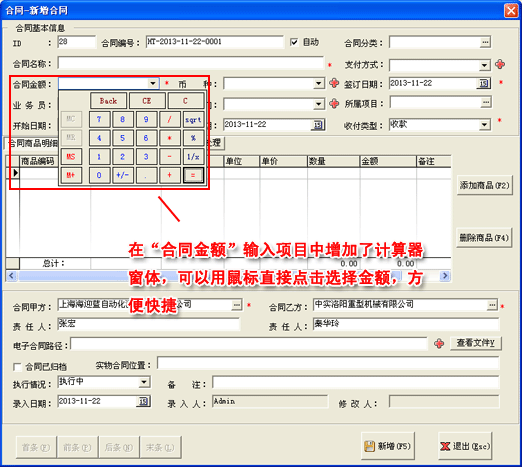Image resolution: width=522 pixels, height=467 pixels.
Task: Close the 合同-新增合同 window
Action: pyautogui.click(x=511, y=10)
